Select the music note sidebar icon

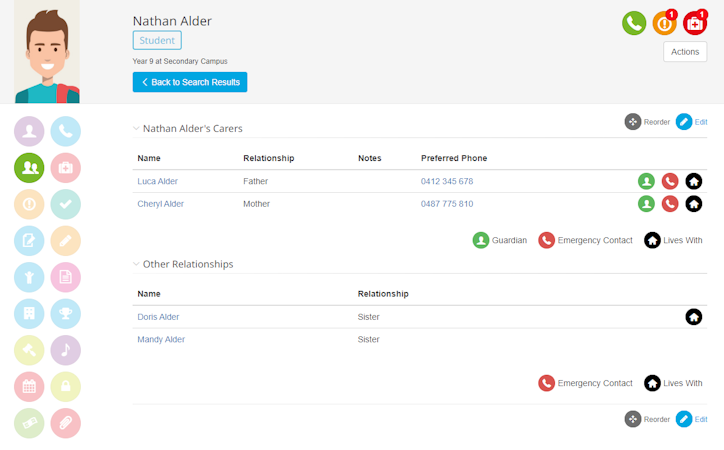(x=66, y=350)
